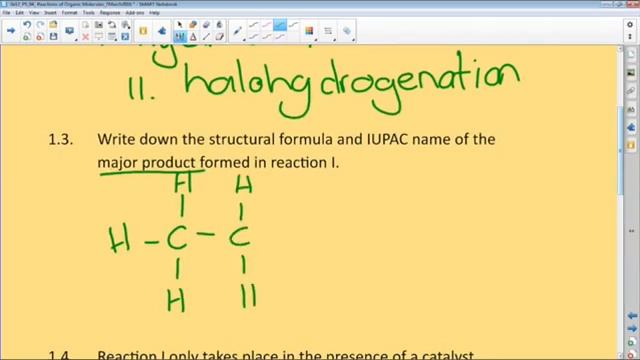The height and width of the screenshot is (360, 640).
Task: Redo the last undone action
Action: tap(40, 24)
